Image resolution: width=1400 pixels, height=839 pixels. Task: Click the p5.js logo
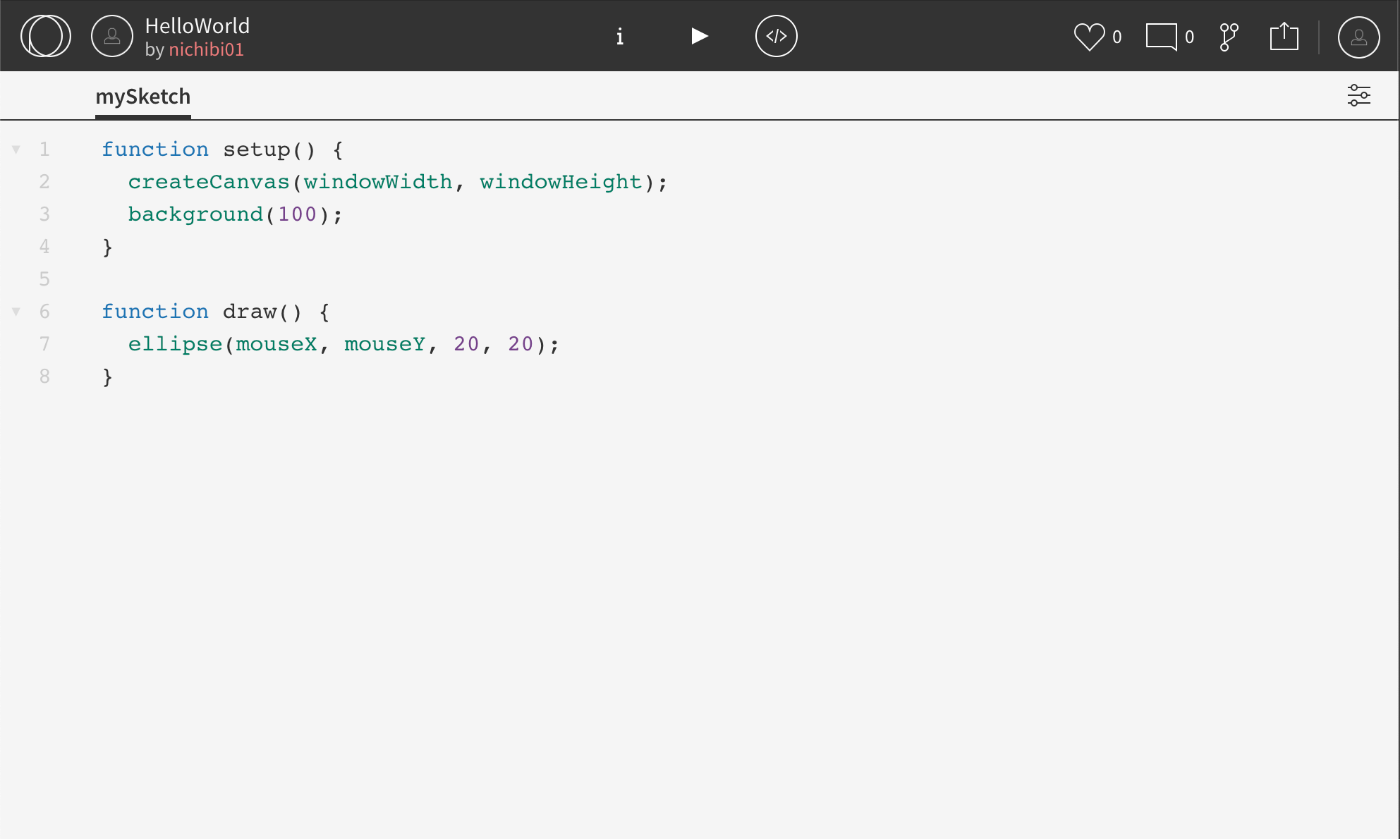coord(45,35)
